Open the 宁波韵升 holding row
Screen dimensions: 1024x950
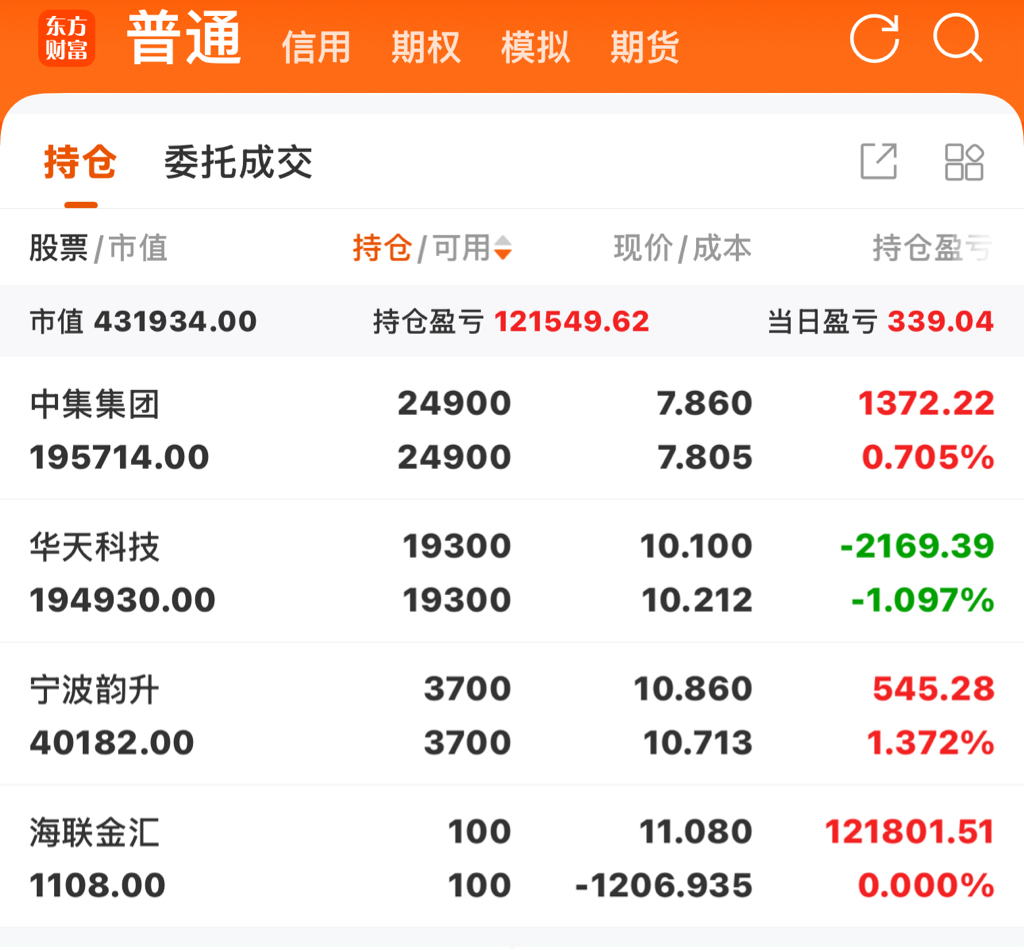click(x=512, y=715)
